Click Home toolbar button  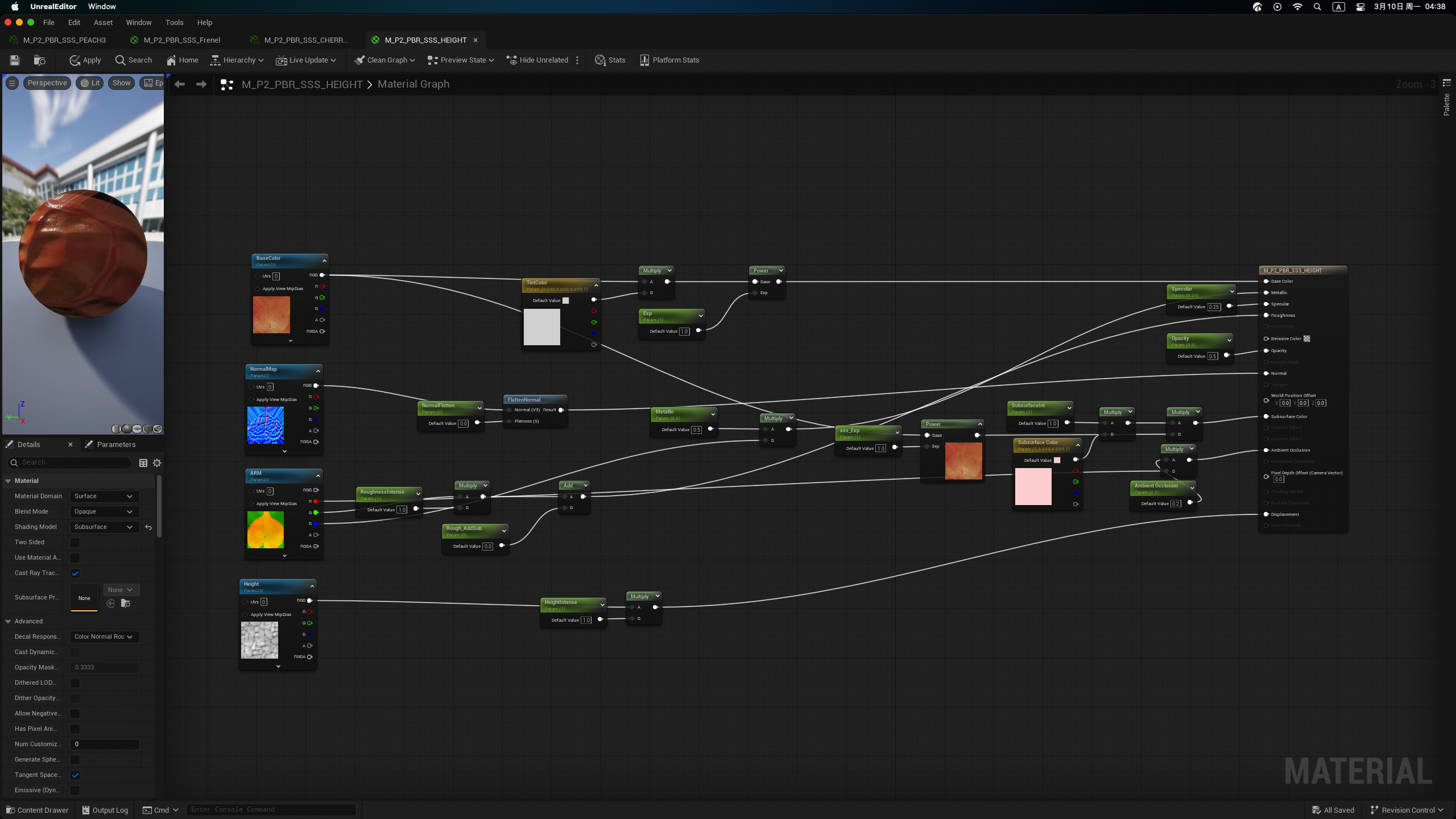click(182, 60)
